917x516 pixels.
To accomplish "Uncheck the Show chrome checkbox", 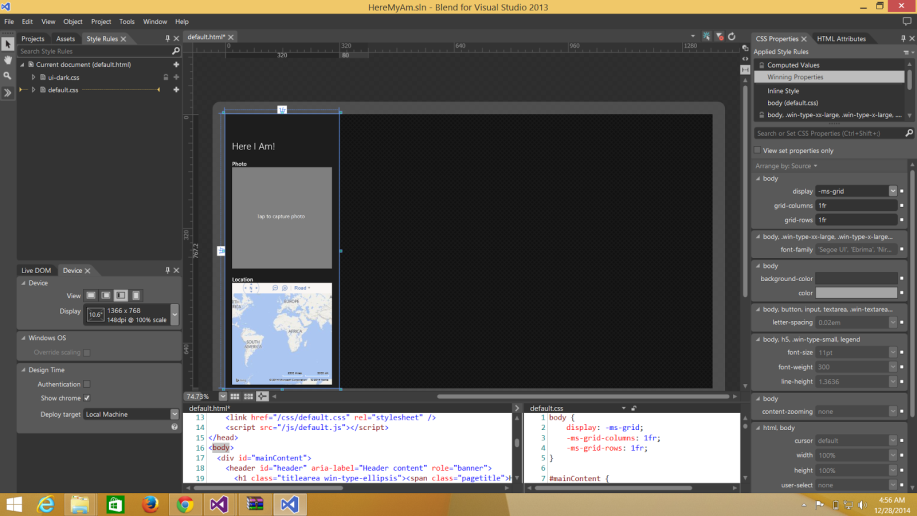I will (87, 398).
